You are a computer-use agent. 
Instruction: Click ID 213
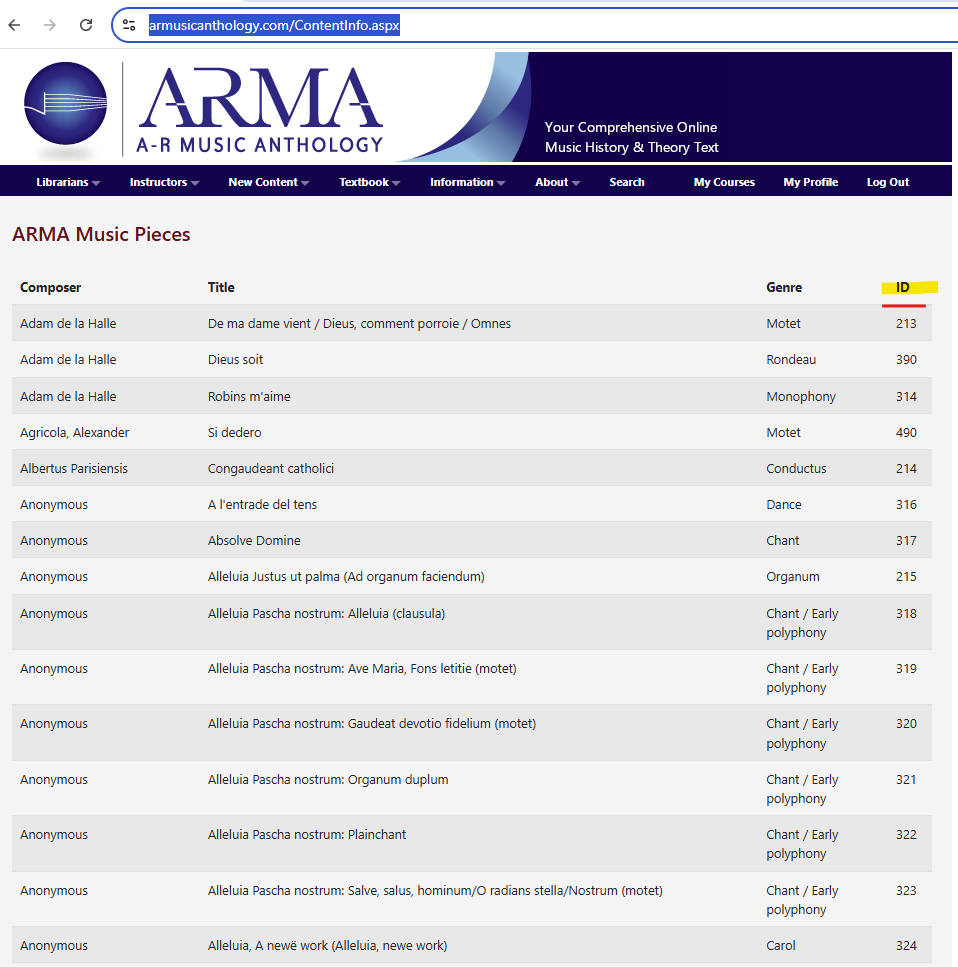click(906, 324)
